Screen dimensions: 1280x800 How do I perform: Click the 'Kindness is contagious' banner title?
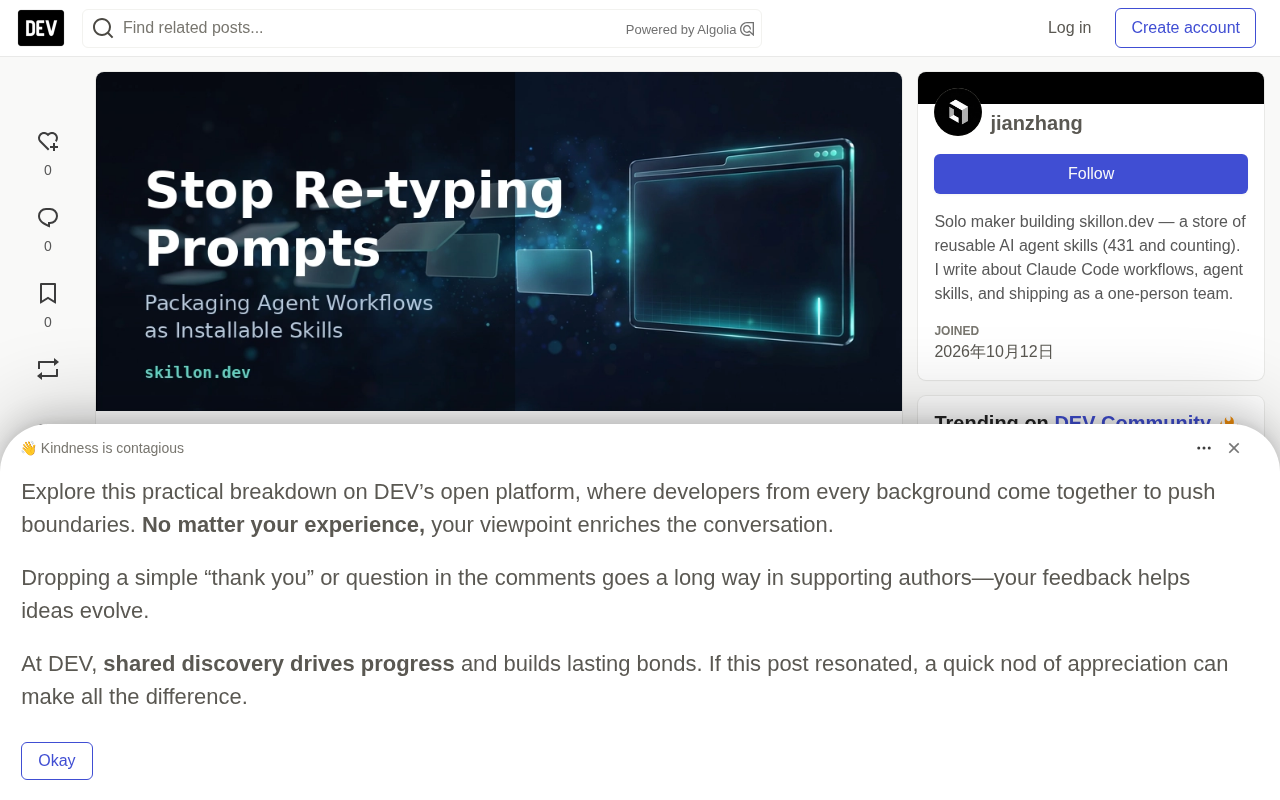click(102, 448)
